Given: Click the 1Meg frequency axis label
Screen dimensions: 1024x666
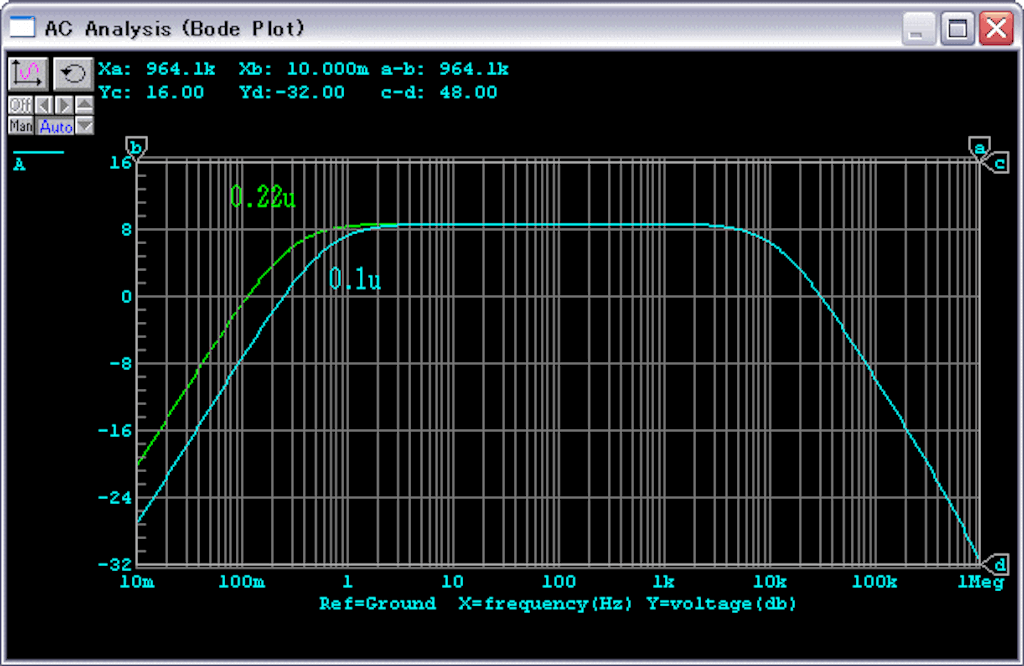Looking at the screenshot, I should point(980,582).
